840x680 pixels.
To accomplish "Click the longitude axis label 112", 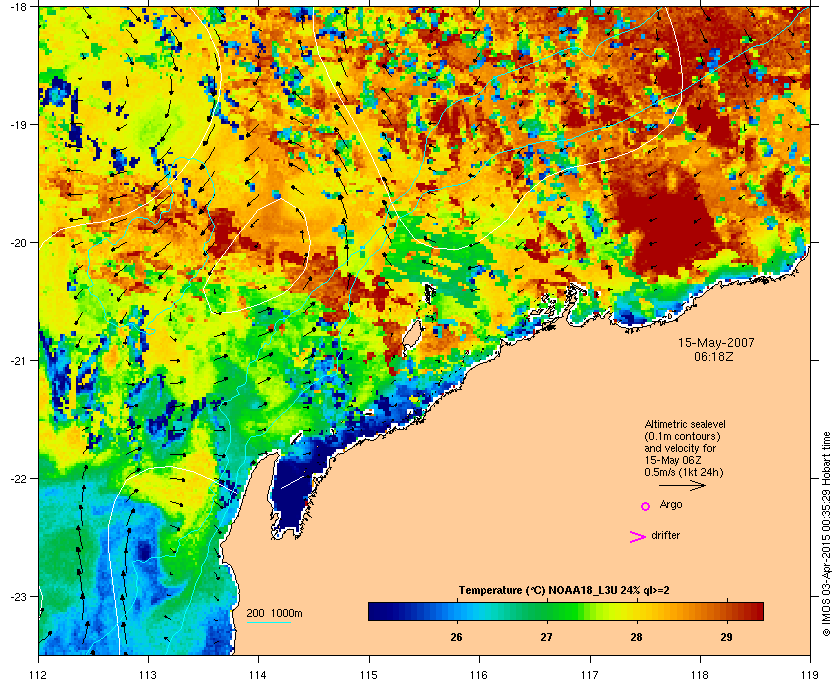I will click(39, 675).
